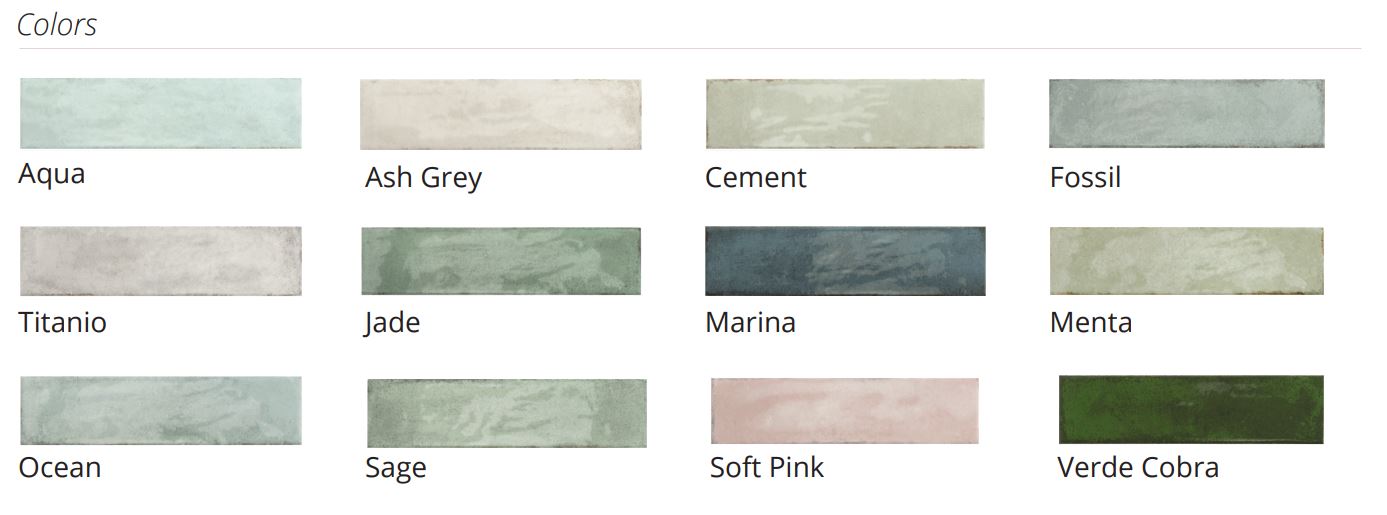Viewport: 1387px width, 515px height.
Task: Select the Aqua tile swatch
Action: point(161,114)
